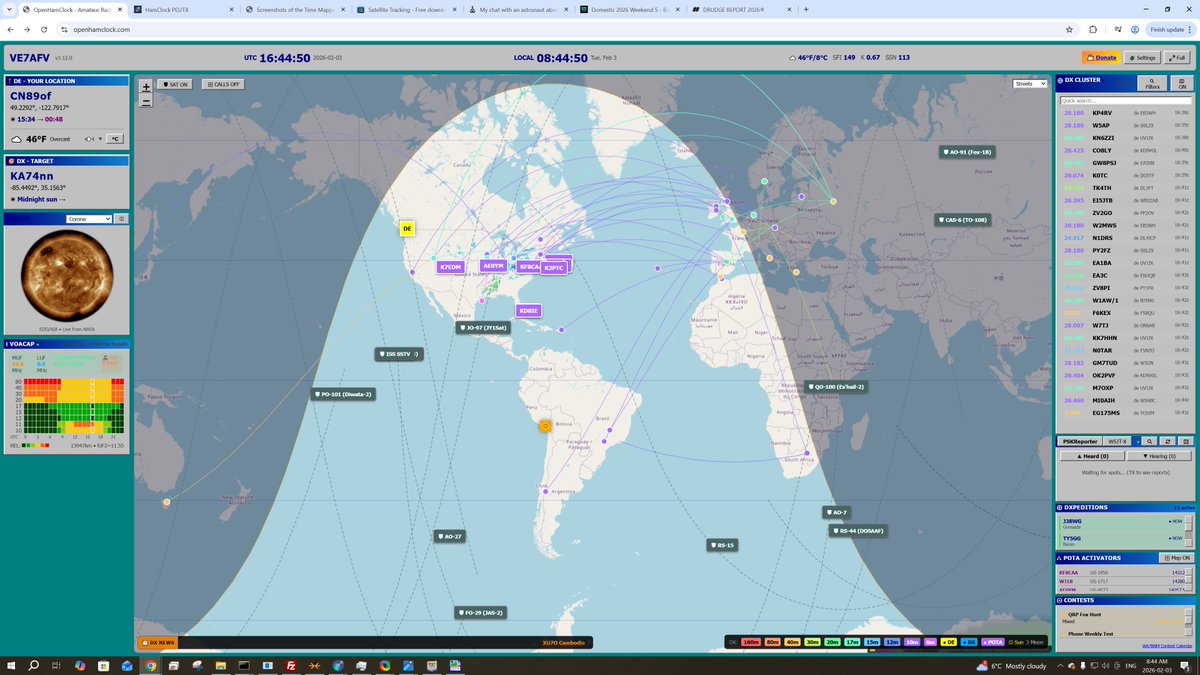The width and height of the screenshot is (1200, 675).
Task: Open DX Cluster Filters
Action: coord(1152,84)
